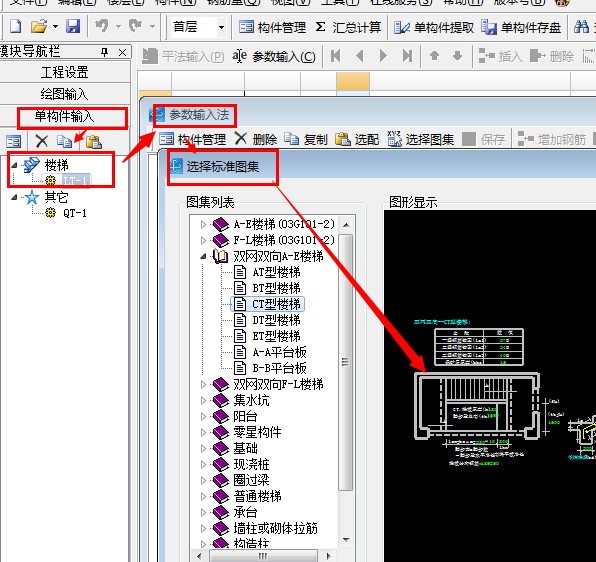Open file using the folder icon
The width and height of the screenshot is (596, 562).
[x=39, y=27]
